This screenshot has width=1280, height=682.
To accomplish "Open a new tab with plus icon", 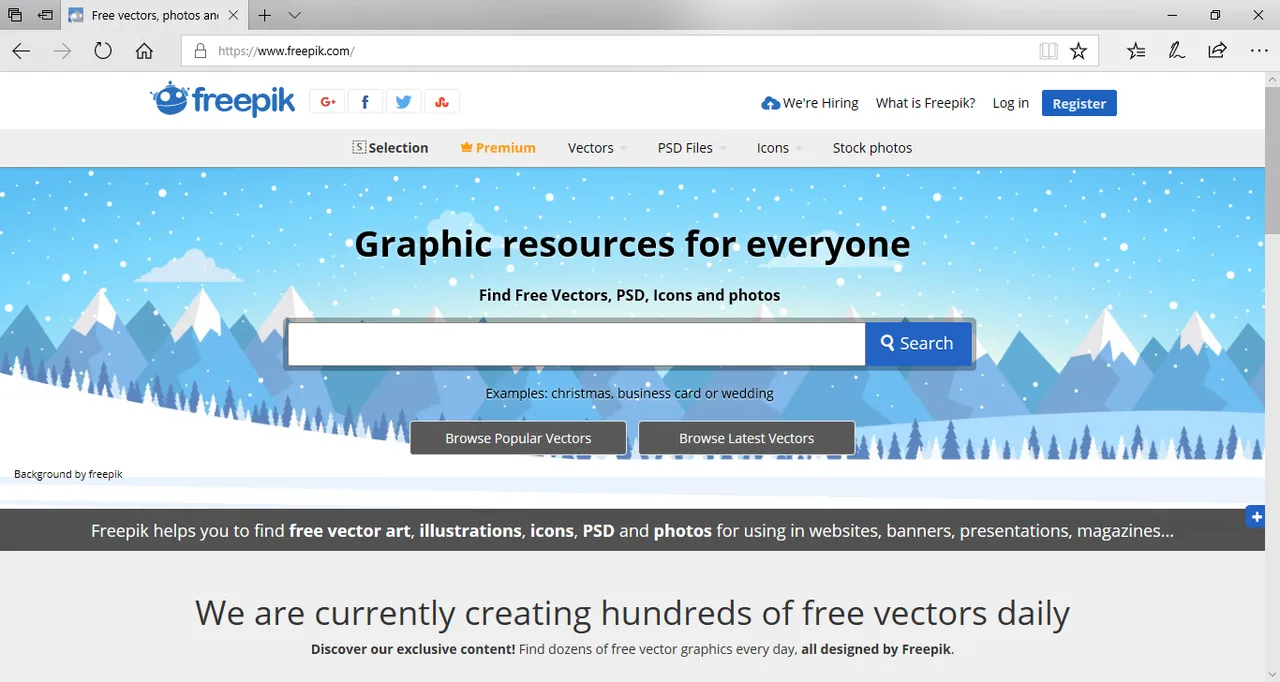I will click(264, 15).
